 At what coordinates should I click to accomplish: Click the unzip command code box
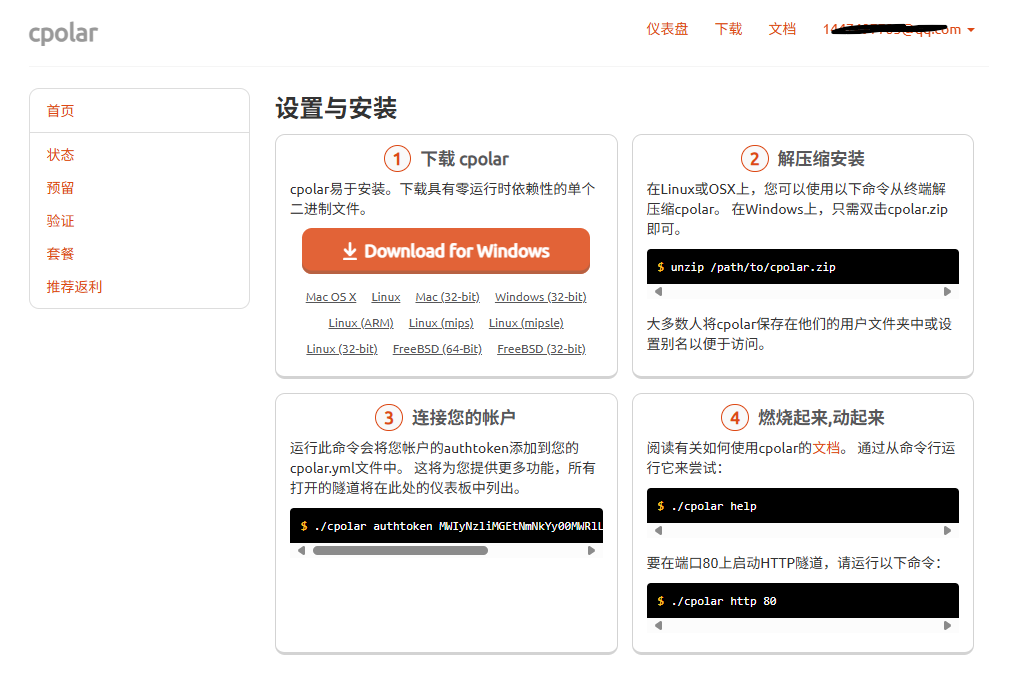[x=803, y=266]
